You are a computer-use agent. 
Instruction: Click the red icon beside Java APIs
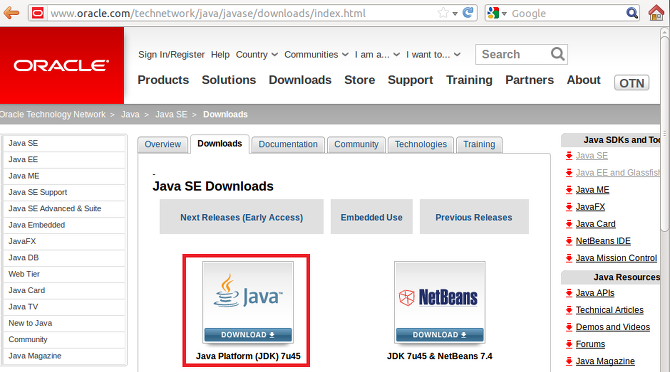569,293
